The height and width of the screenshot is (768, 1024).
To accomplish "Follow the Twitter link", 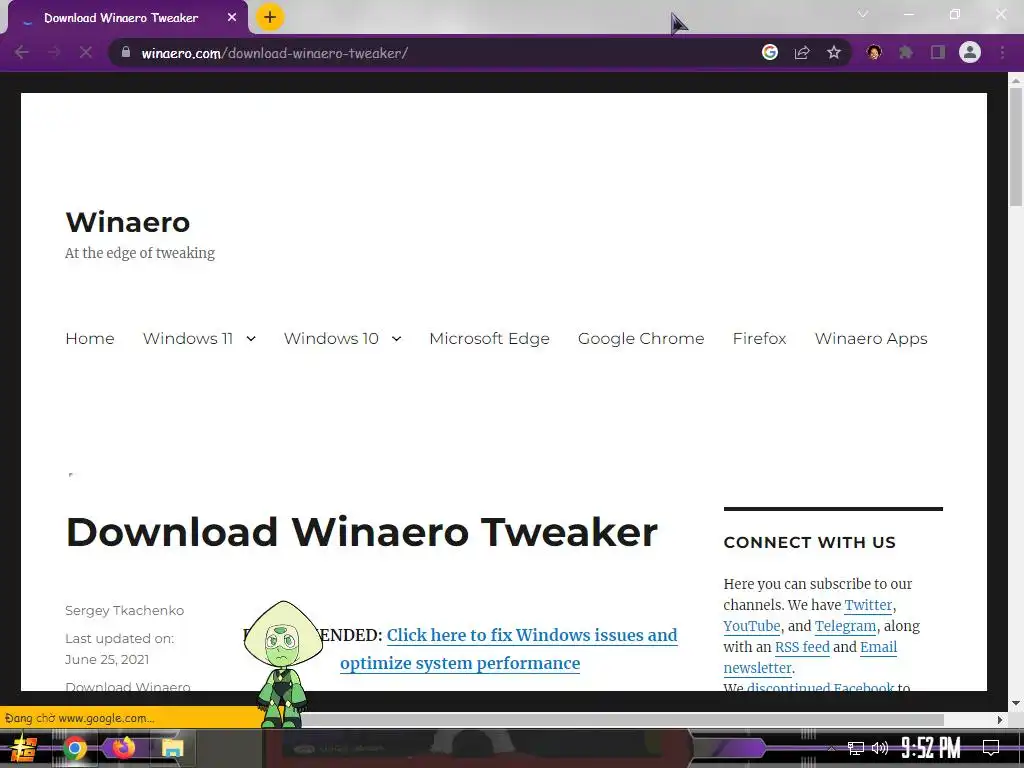I will pyautogui.click(x=869, y=605).
